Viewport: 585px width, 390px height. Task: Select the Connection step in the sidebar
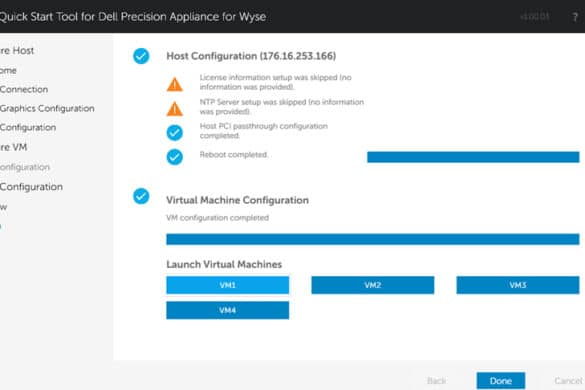24,90
